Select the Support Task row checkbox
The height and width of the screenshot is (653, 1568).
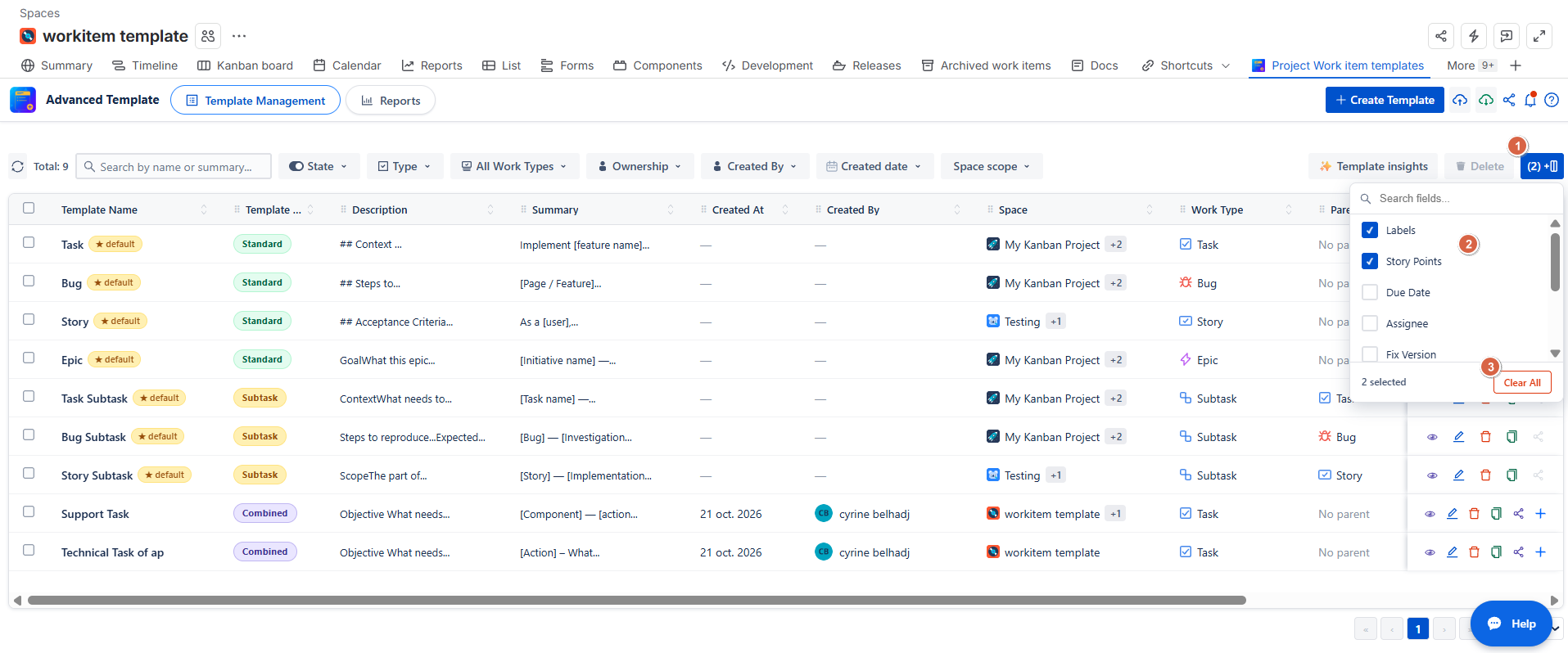pyautogui.click(x=29, y=511)
